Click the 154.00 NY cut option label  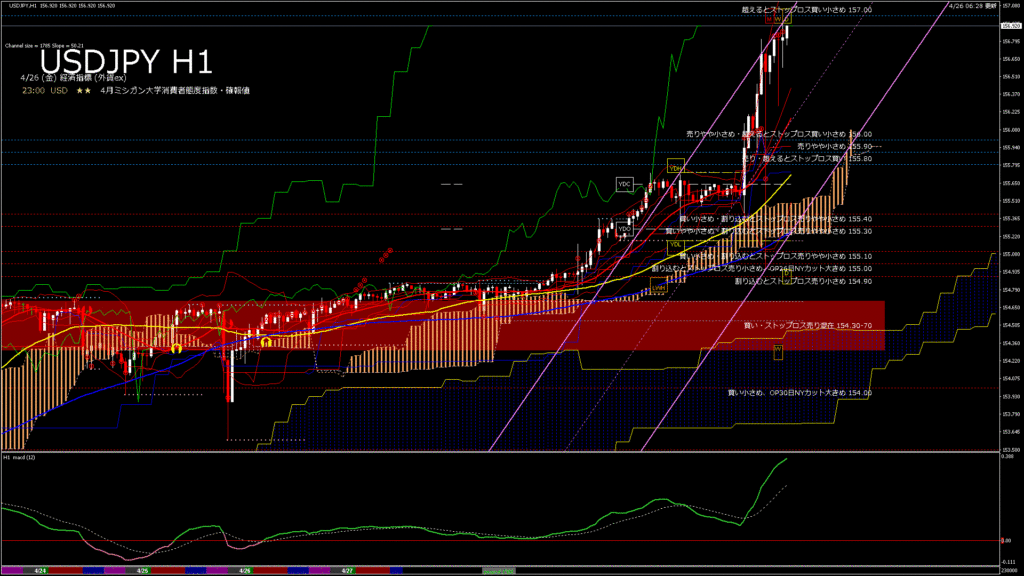[x=799, y=393]
